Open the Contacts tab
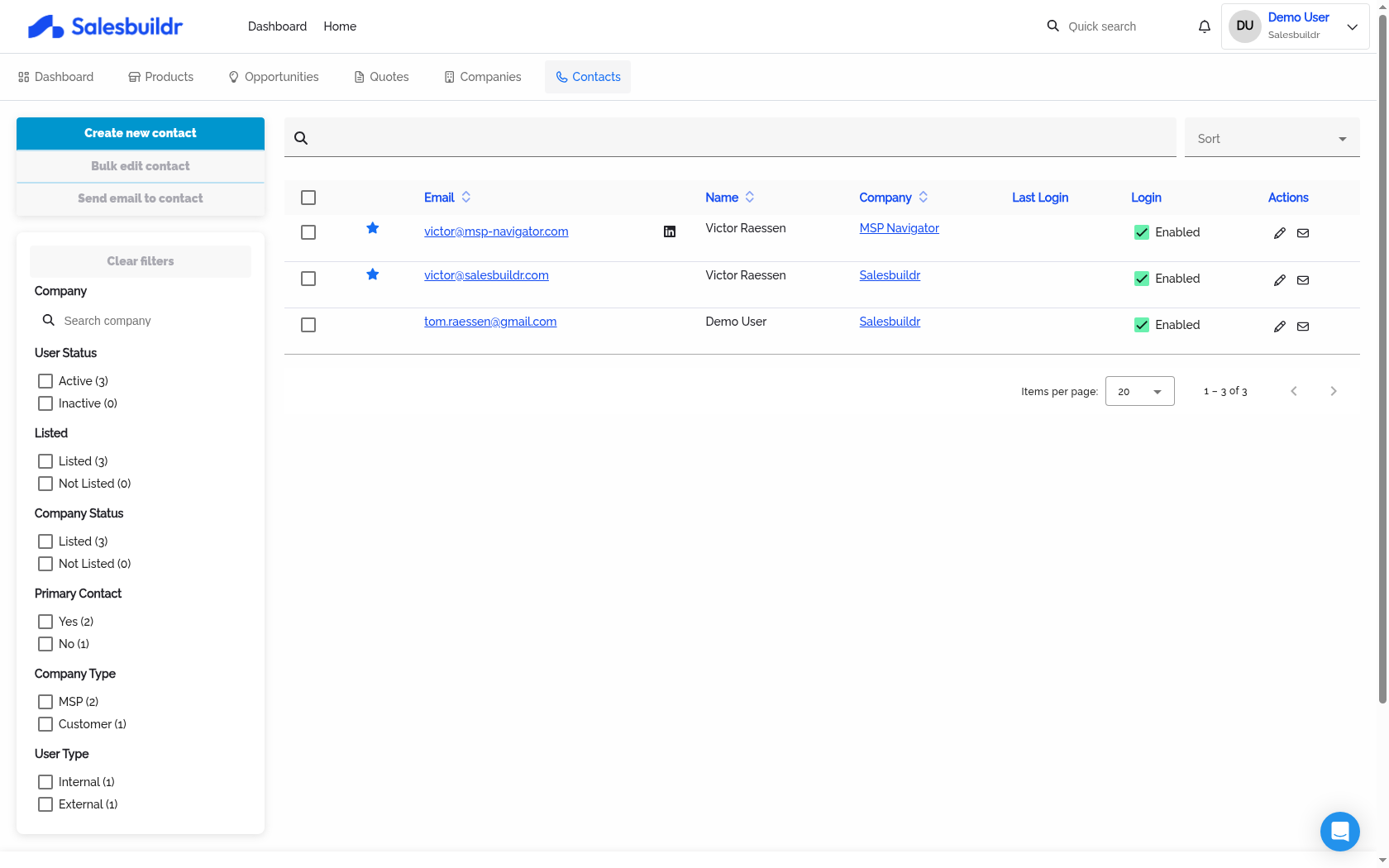 (x=588, y=77)
